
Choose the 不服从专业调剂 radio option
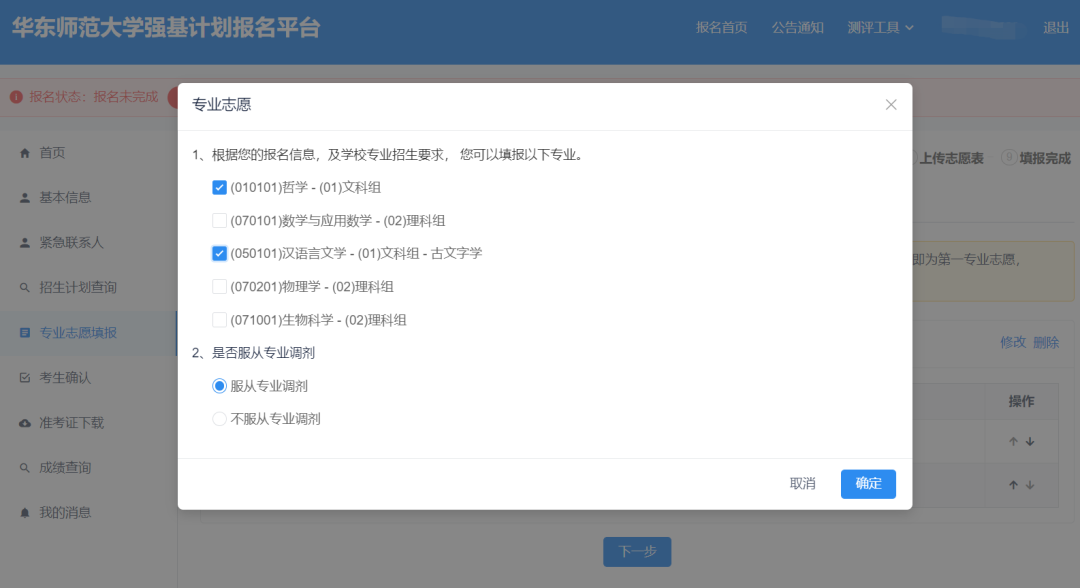220,419
